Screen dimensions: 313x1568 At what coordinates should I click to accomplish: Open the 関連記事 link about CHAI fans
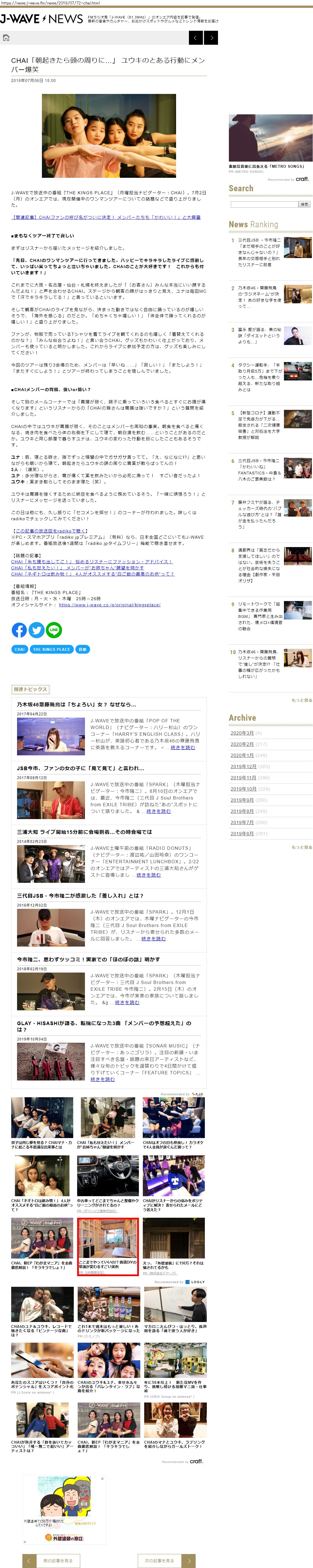(106, 217)
